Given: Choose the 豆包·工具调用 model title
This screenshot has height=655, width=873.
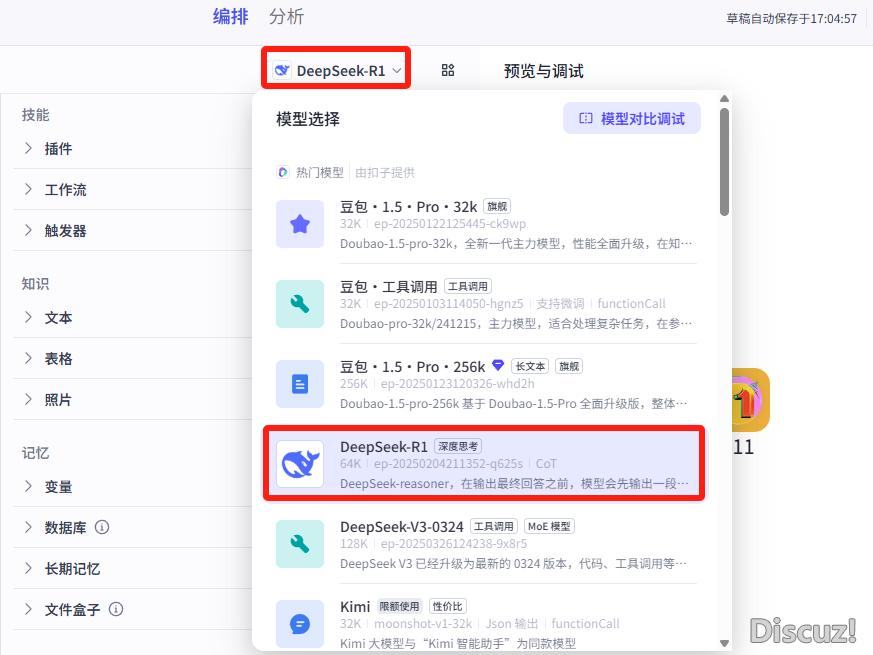Looking at the screenshot, I should [x=389, y=287].
